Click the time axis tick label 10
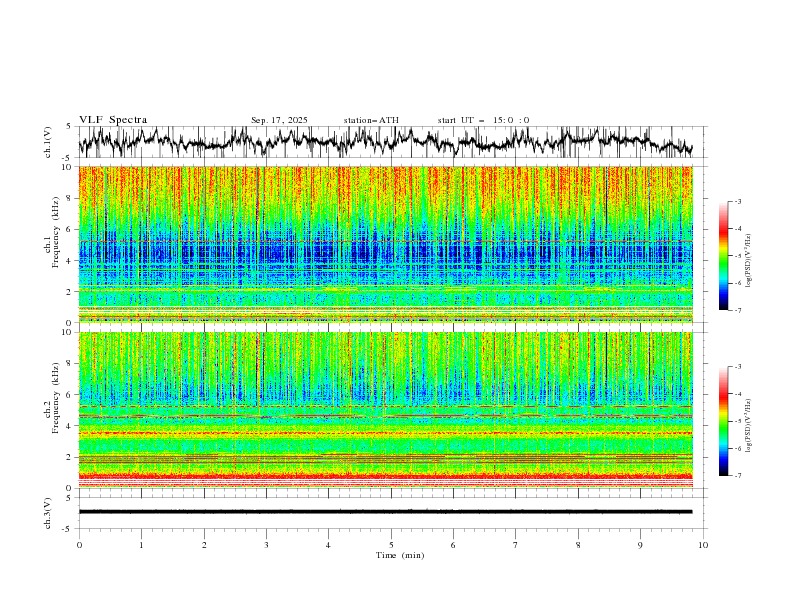 pyautogui.click(x=703, y=545)
